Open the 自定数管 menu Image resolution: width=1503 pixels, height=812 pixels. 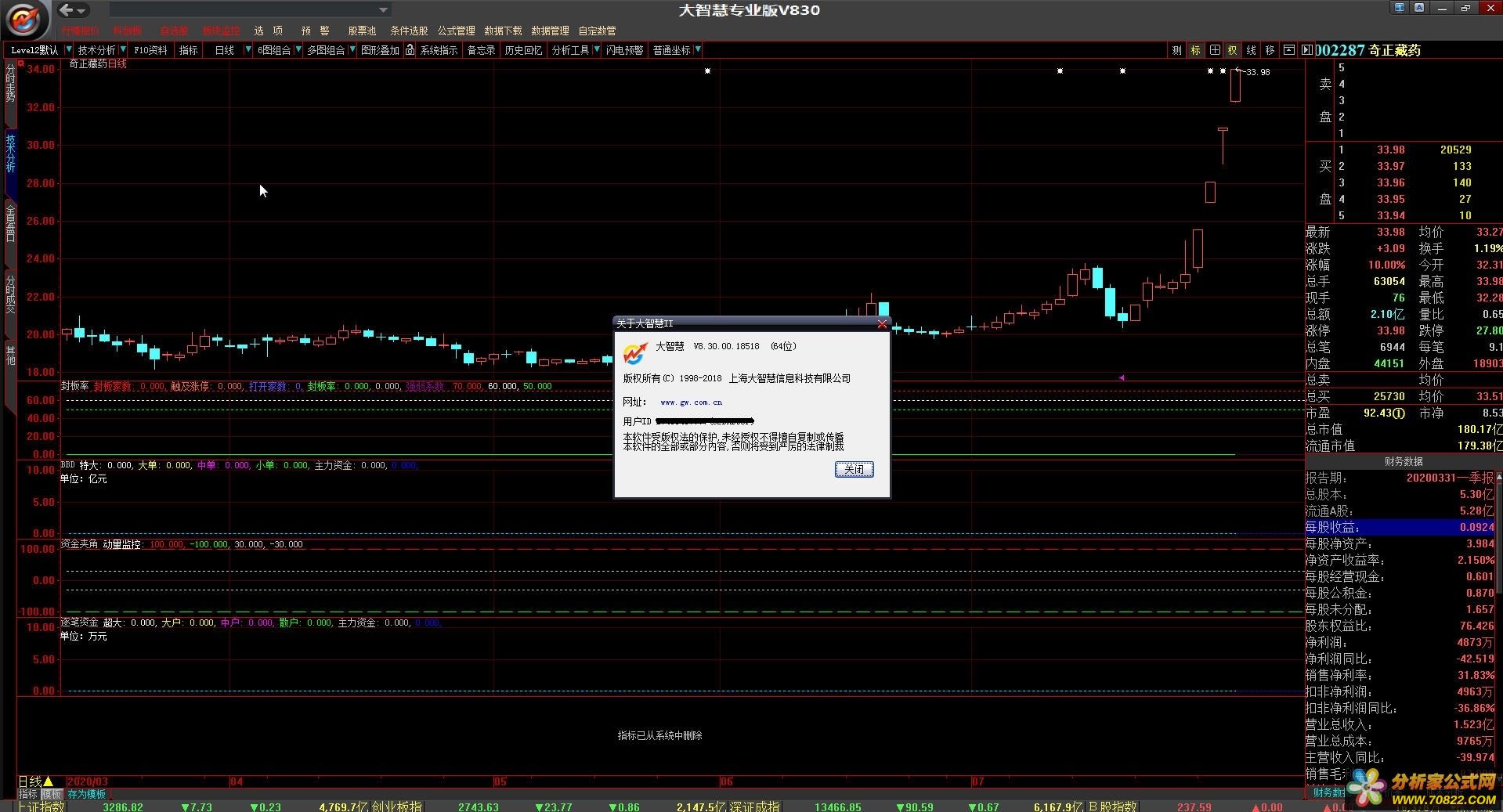tap(597, 31)
